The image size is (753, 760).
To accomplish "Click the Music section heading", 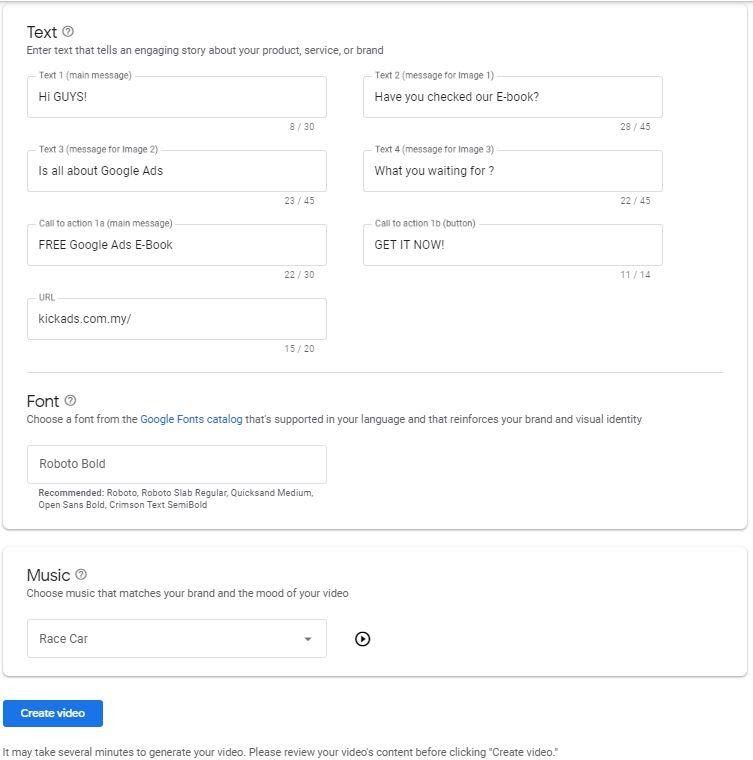I will click(x=48, y=575).
